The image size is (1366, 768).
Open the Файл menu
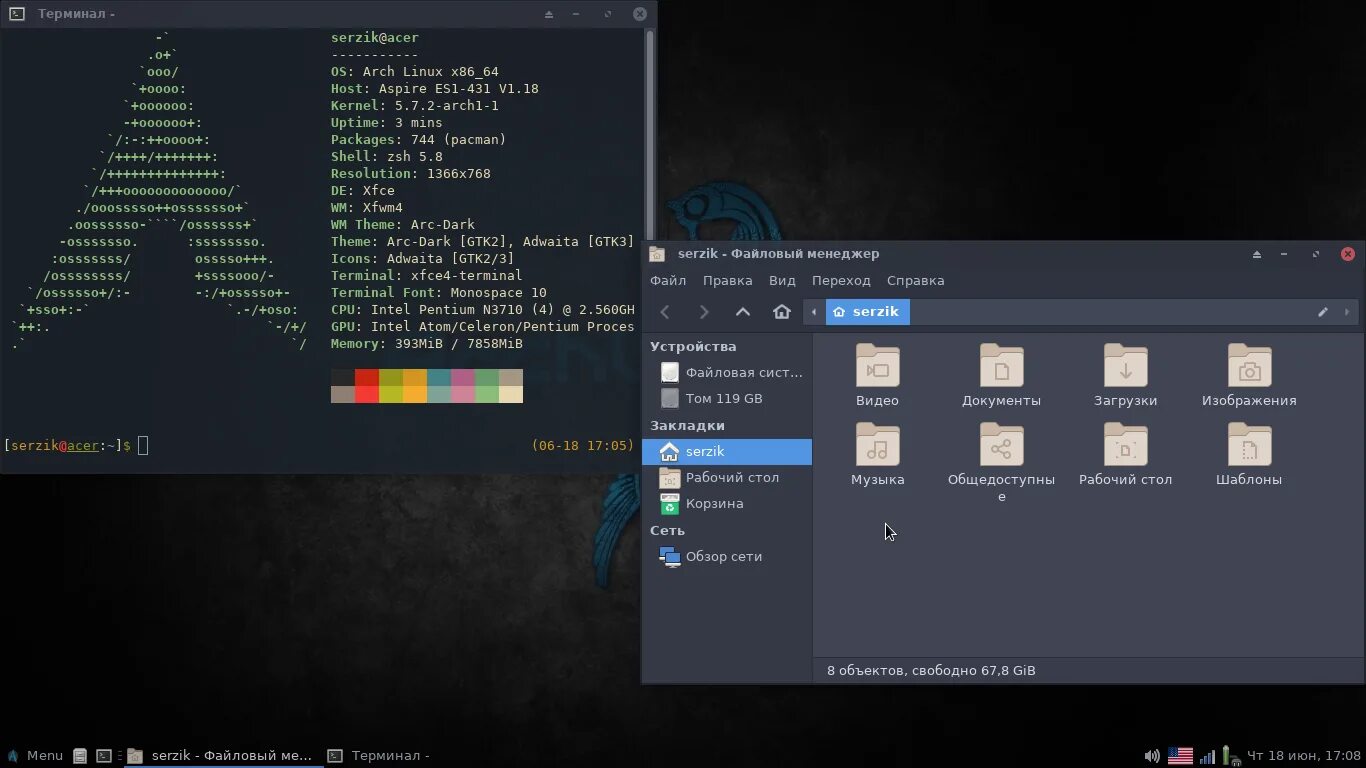668,281
